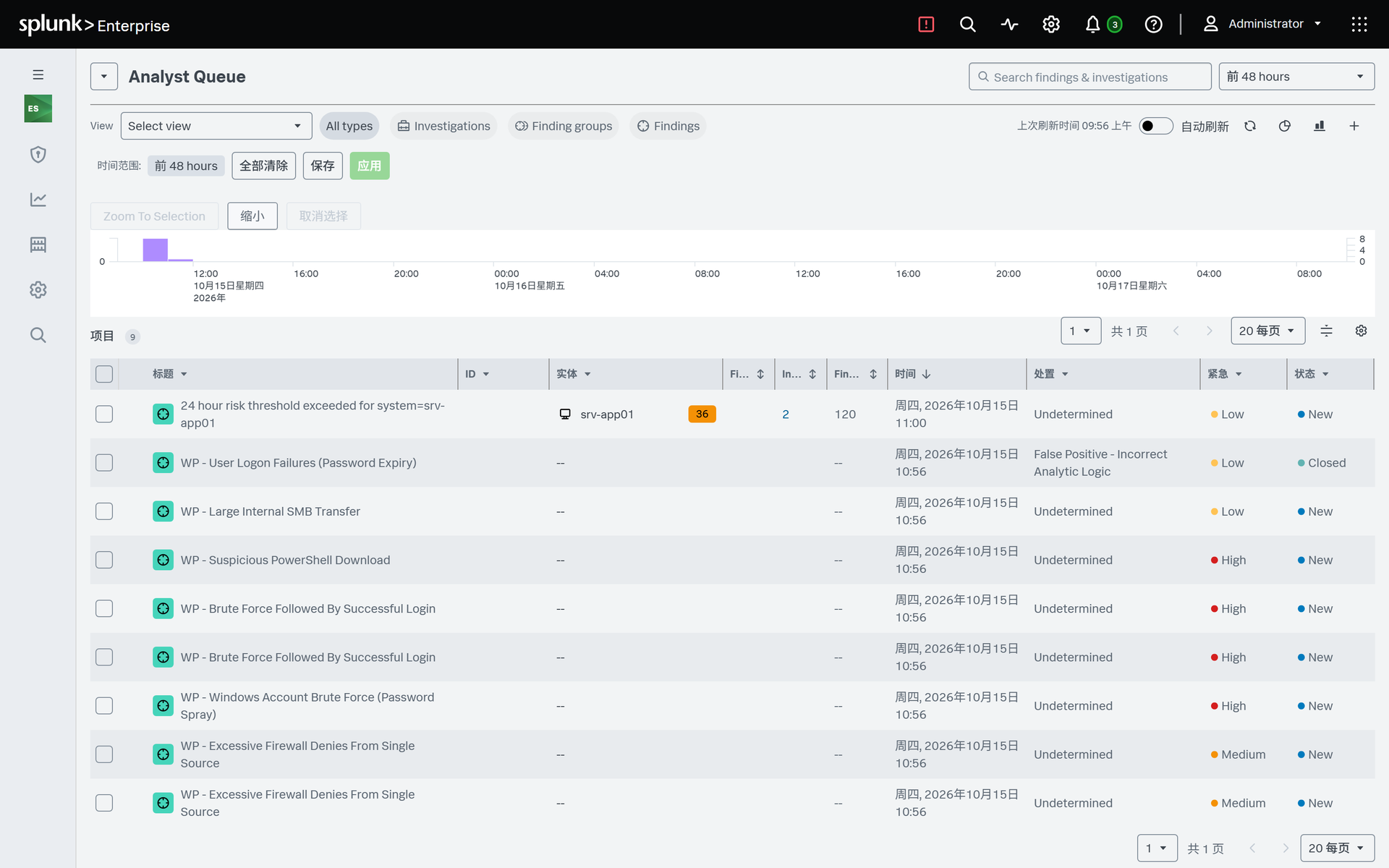This screenshot has height=868, width=1389.
Task: Check the Suspicious PowerShell Download row
Action: [x=104, y=560]
